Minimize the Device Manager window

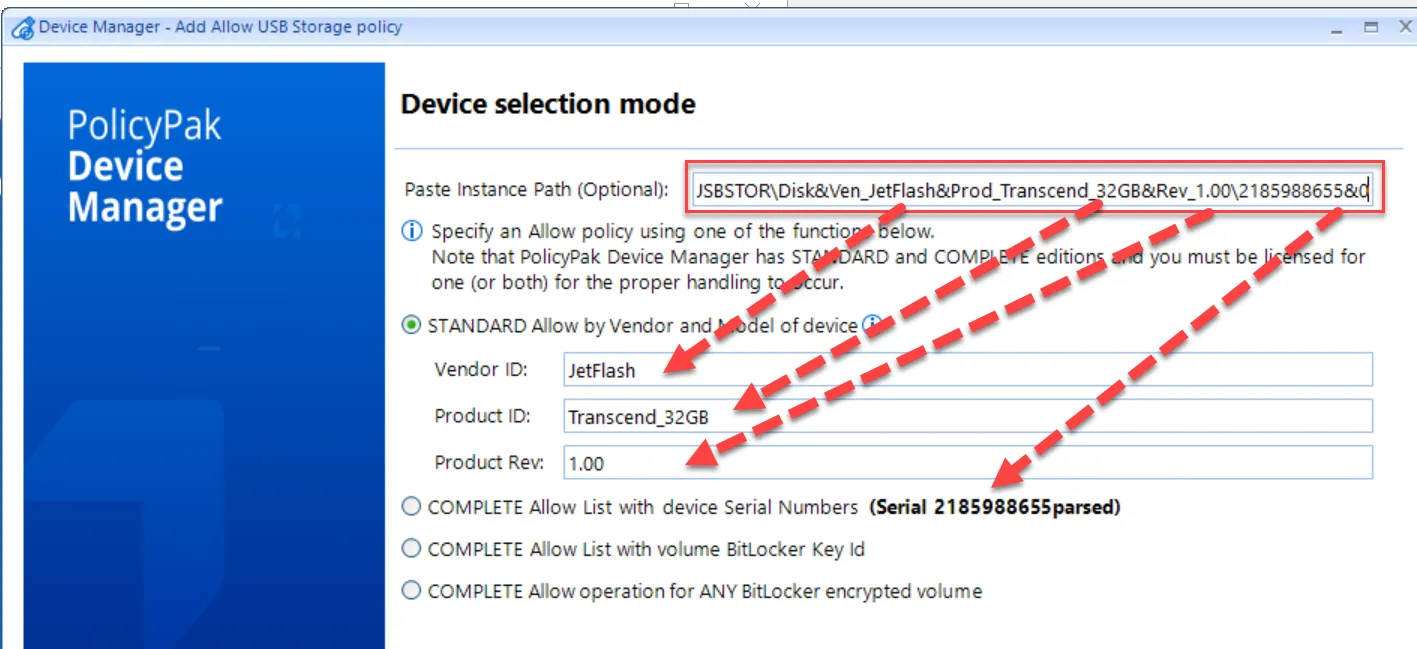pos(1338,28)
